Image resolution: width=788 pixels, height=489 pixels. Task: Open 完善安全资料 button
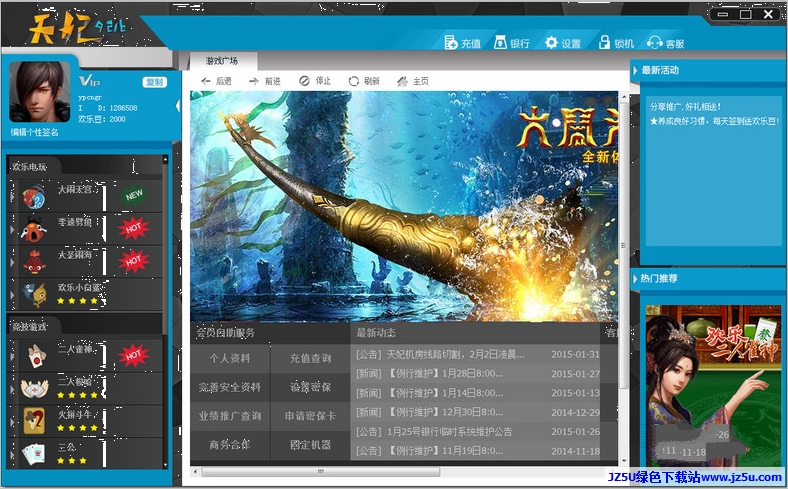pos(230,387)
